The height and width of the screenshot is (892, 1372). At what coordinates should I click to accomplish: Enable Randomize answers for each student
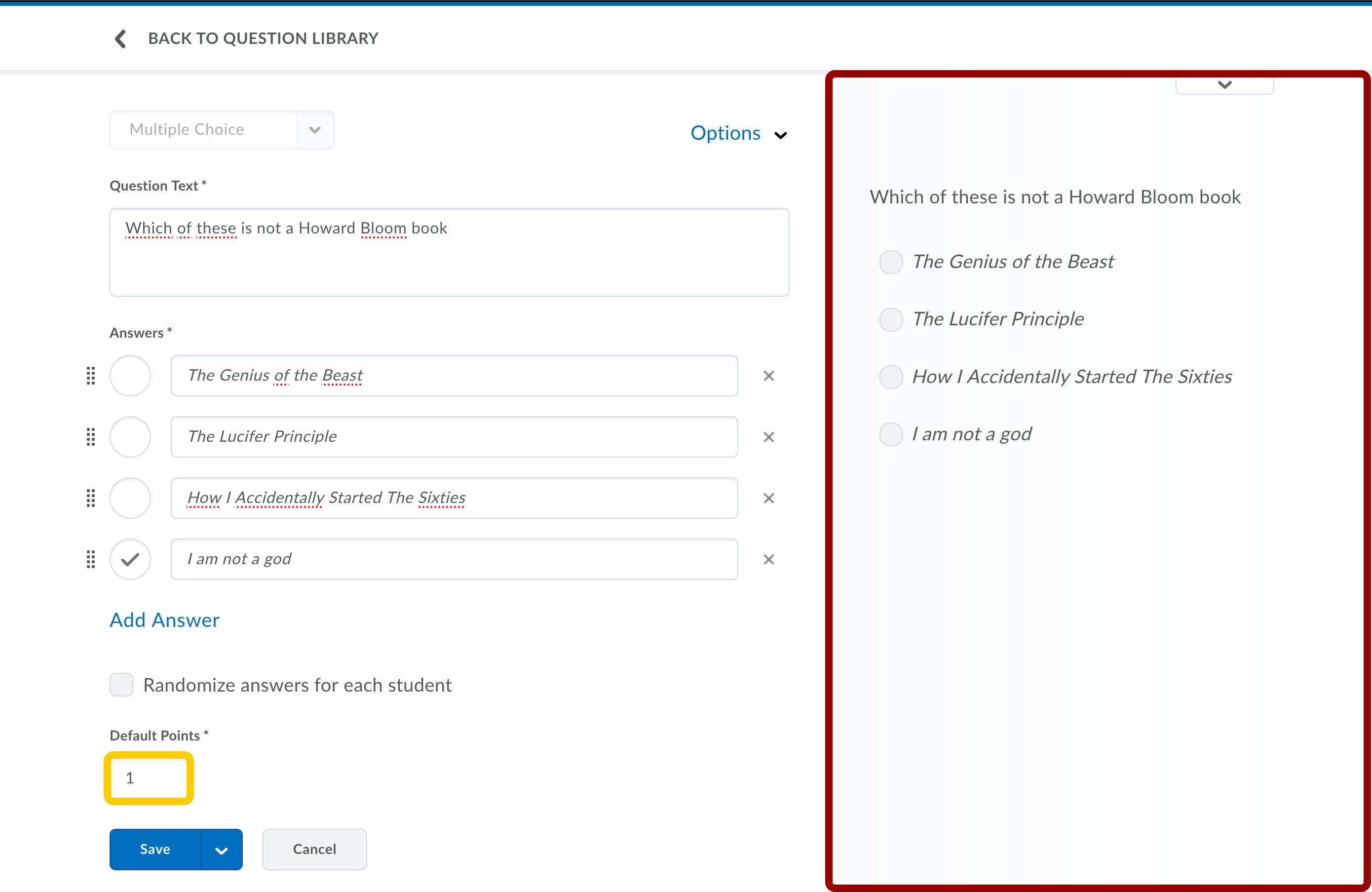(121, 685)
